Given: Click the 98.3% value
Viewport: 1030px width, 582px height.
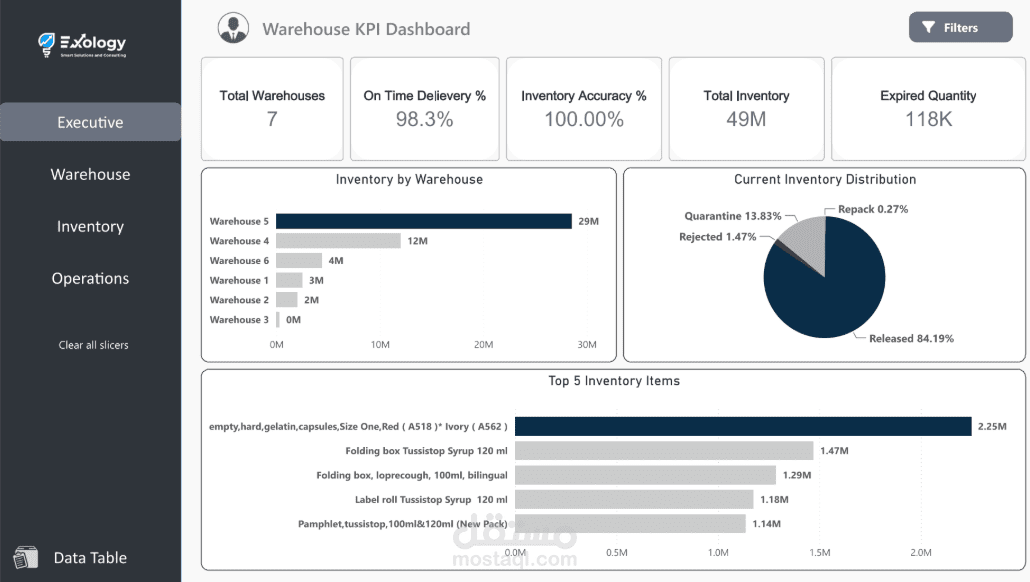Looking at the screenshot, I should 424,119.
